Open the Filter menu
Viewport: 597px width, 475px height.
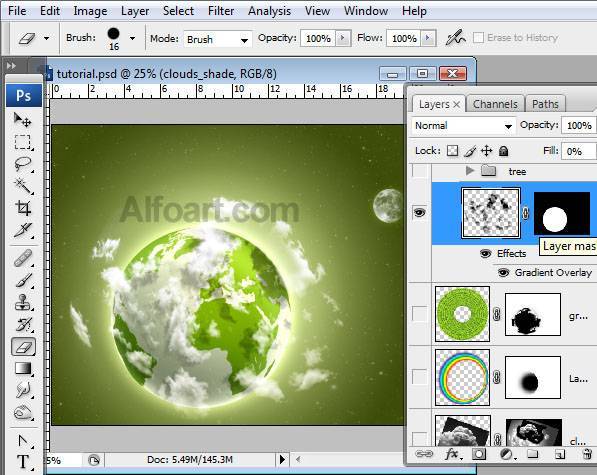pos(221,11)
